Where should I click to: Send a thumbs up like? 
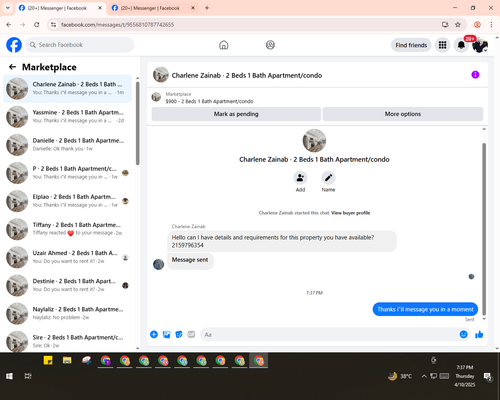tap(479, 334)
